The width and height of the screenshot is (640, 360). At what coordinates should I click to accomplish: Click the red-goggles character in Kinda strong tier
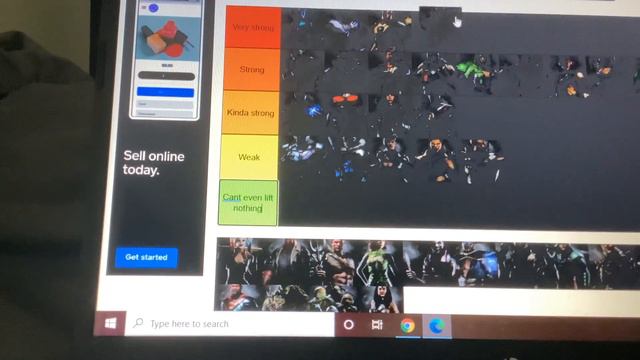click(346, 113)
